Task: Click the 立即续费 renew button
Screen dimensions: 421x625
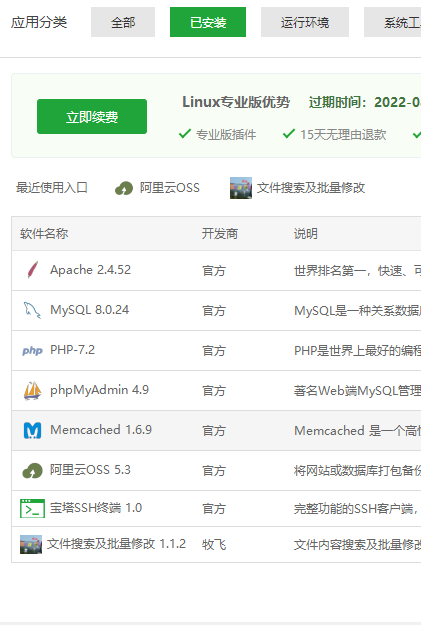Action: click(x=92, y=116)
